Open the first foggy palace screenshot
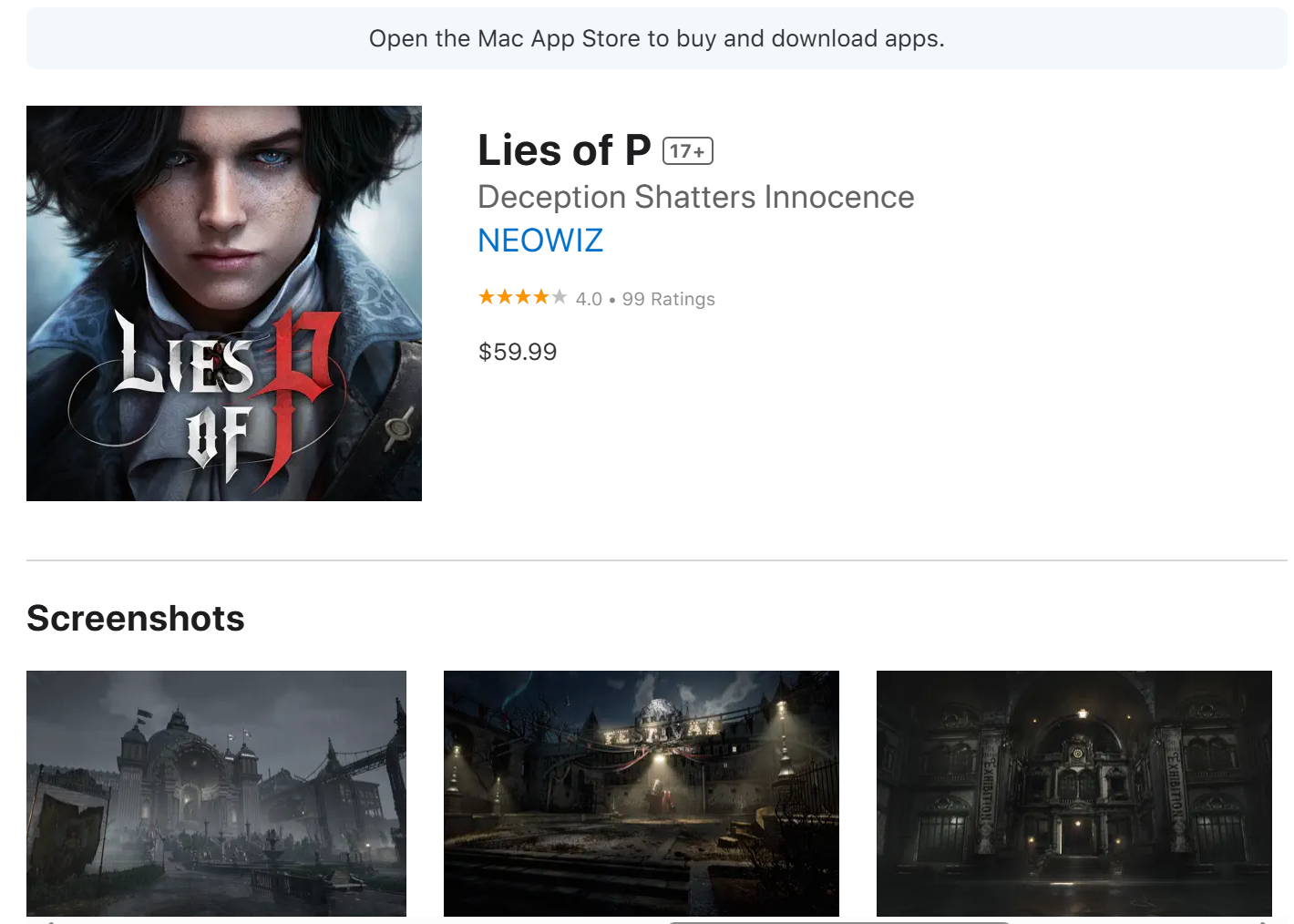Screen dimensions: 1294x924 tap(216, 794)
